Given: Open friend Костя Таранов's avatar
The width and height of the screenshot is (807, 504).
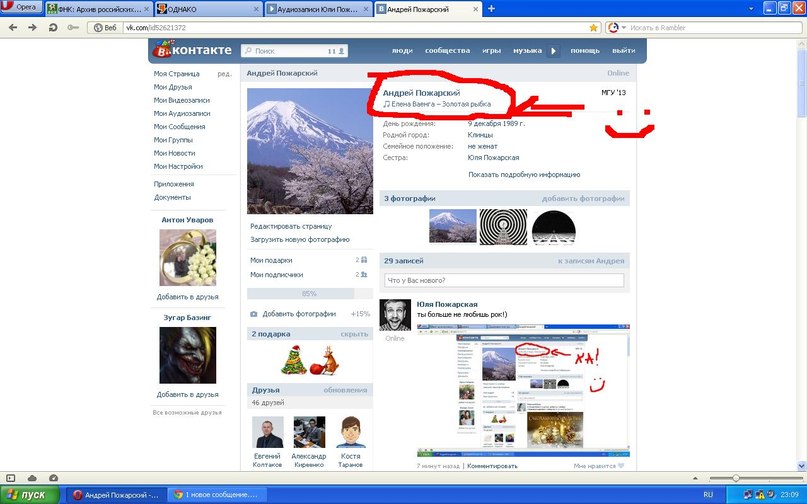Looking at the screenshot, I should [350, 432].
